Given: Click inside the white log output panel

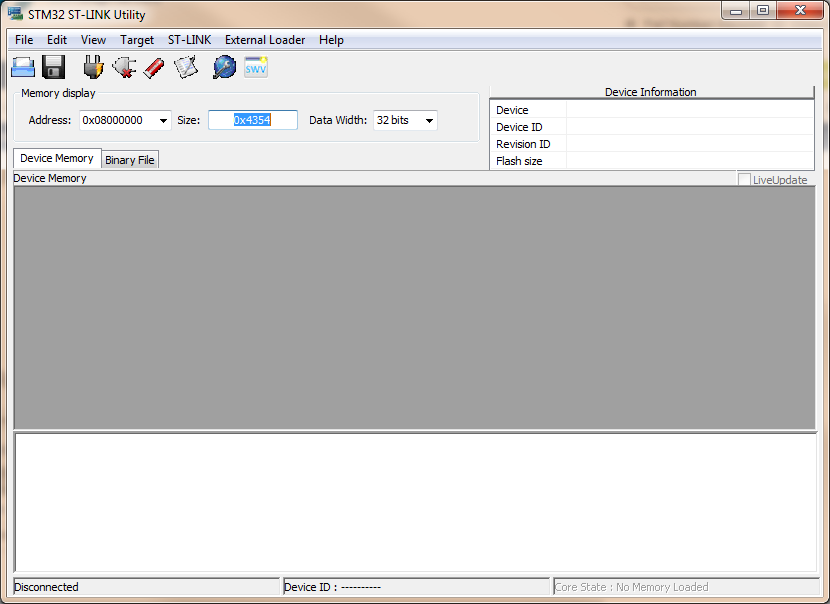Looking at the screenshot, I should click(416, 502).
